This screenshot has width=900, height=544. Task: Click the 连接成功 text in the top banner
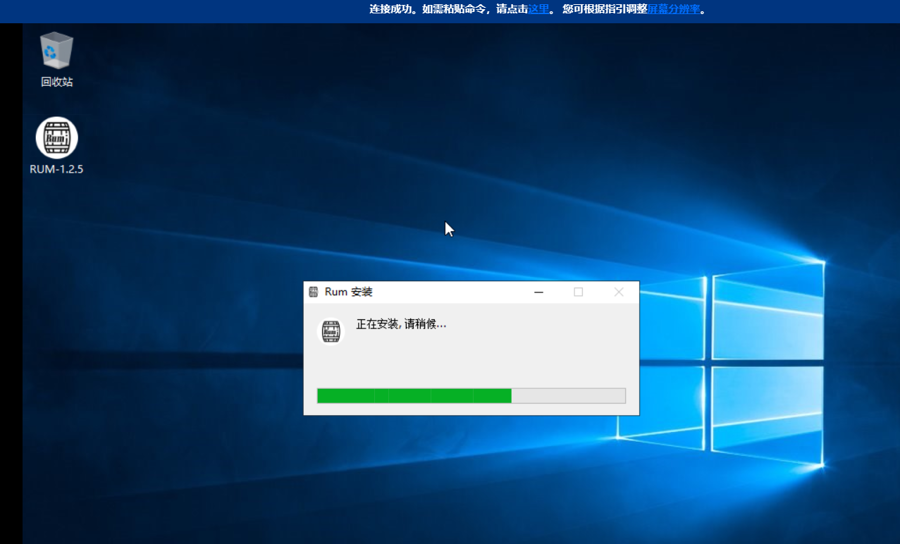[x=392, y=9]
